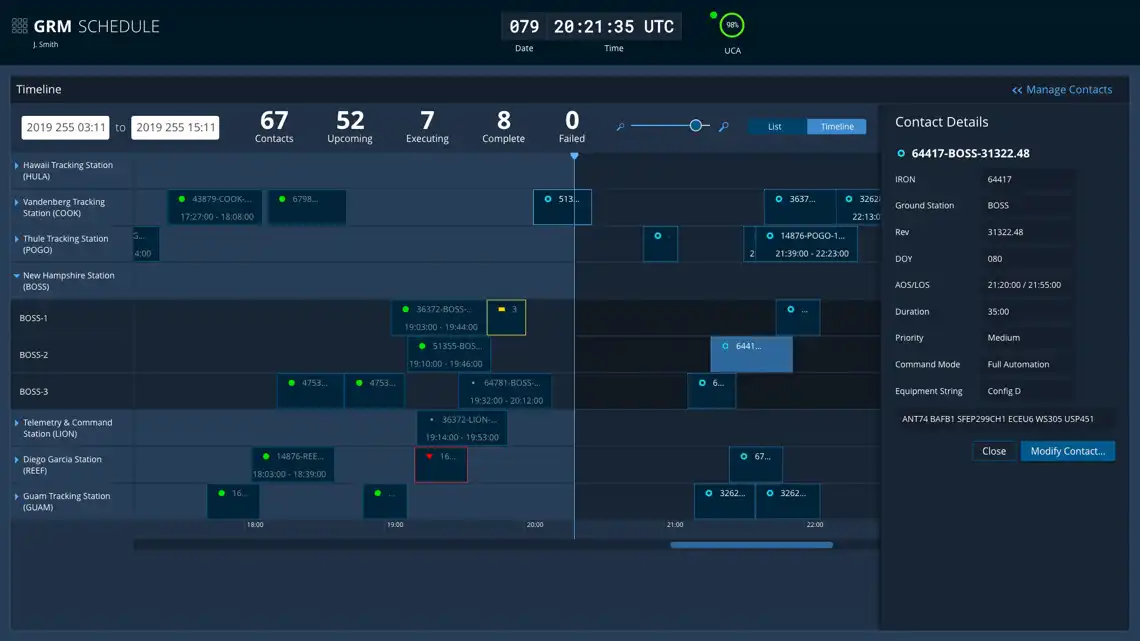1140x641 pixels.
Task: Select the 16 contact on GUAM row
Action: (233, 501)
